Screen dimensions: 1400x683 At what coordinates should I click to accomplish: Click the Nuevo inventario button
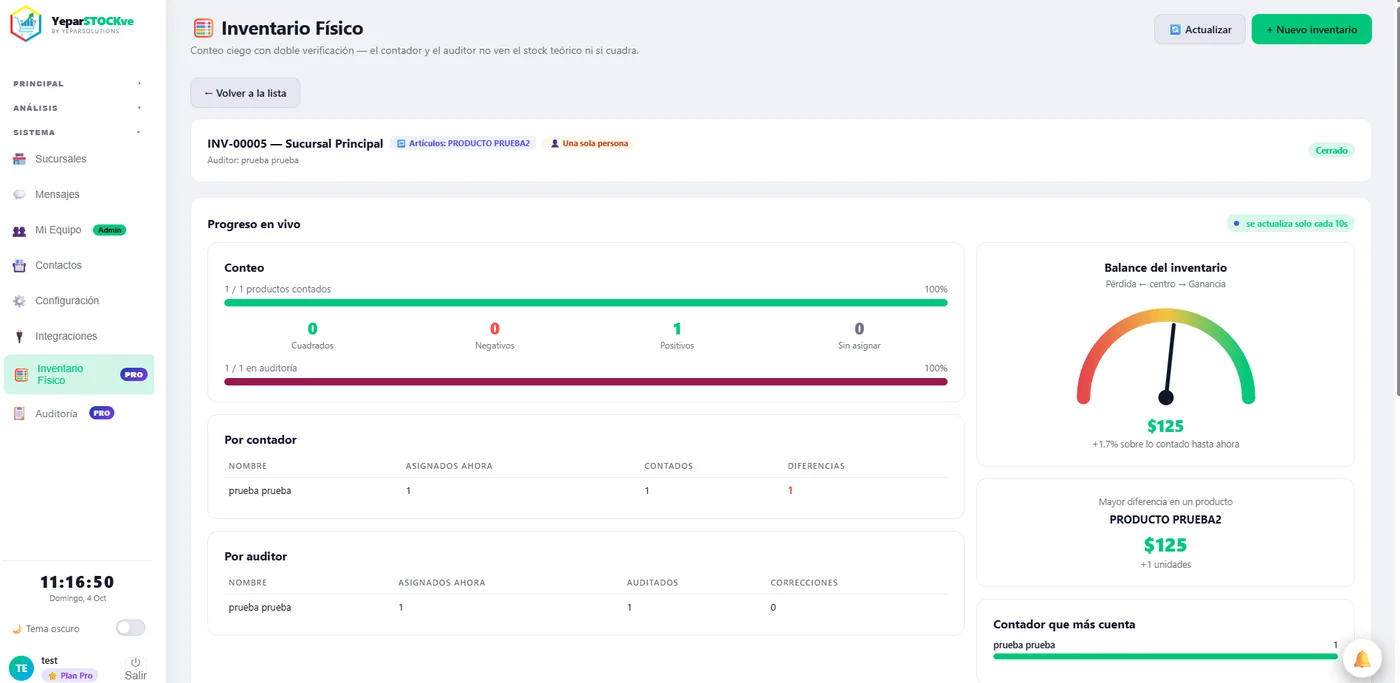[x=1311, y=30]
